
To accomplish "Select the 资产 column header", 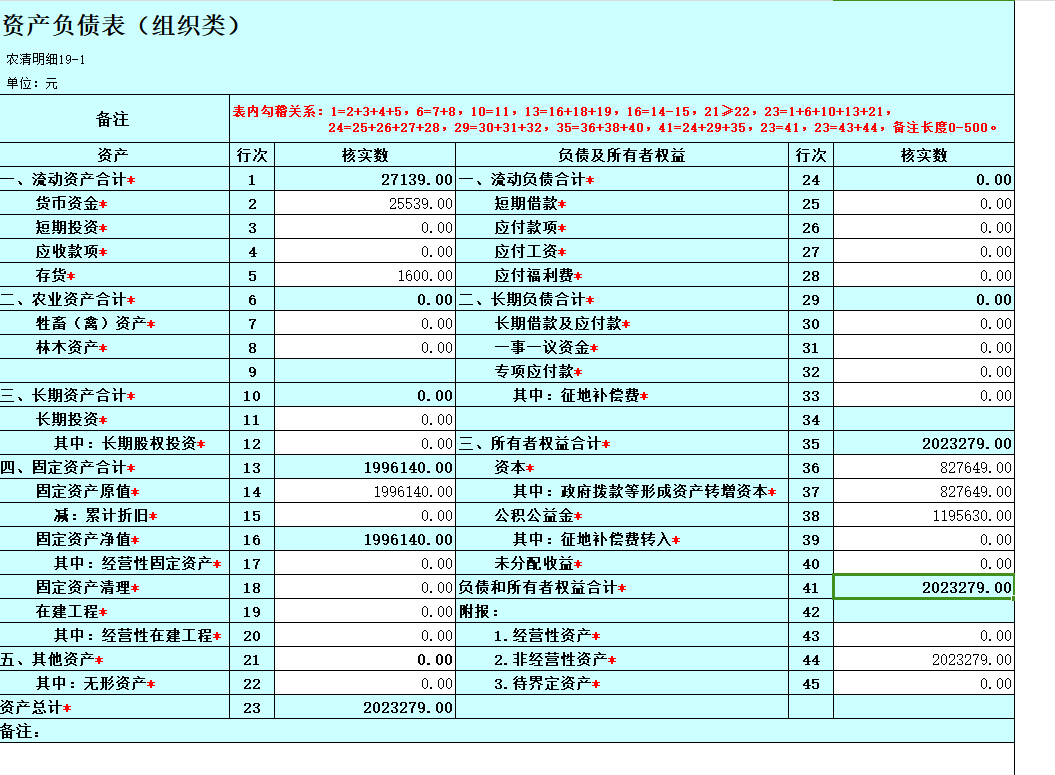I will 114,155.
